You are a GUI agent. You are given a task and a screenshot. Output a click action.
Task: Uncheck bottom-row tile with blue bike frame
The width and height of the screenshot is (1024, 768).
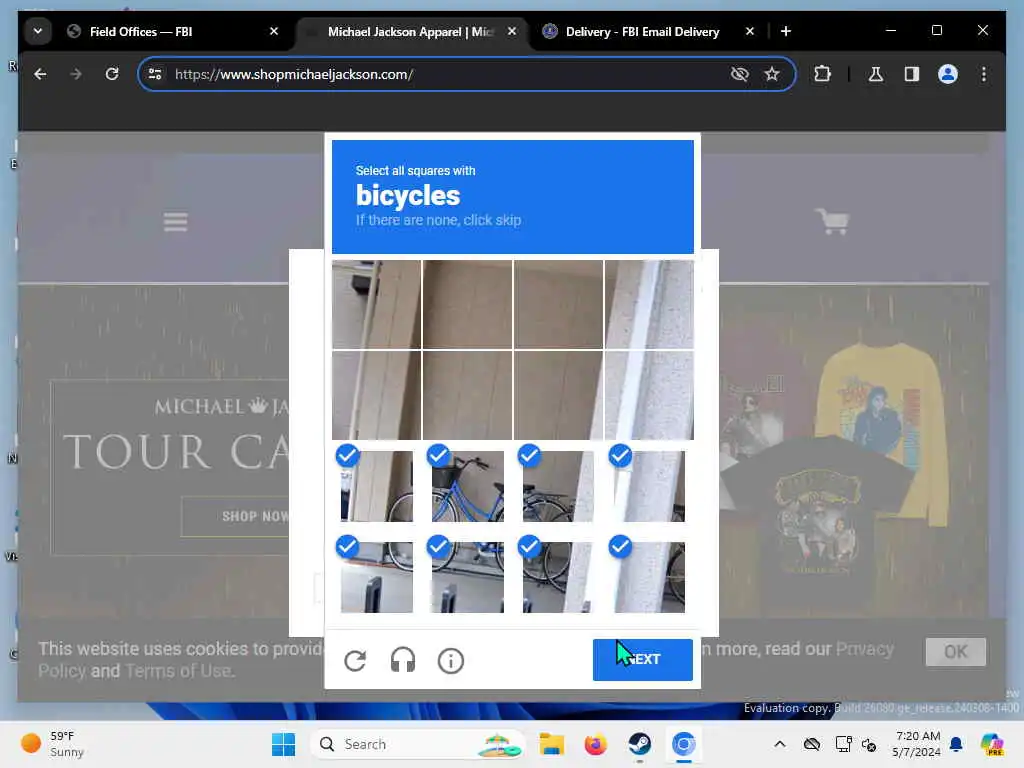tap(467, 577)
